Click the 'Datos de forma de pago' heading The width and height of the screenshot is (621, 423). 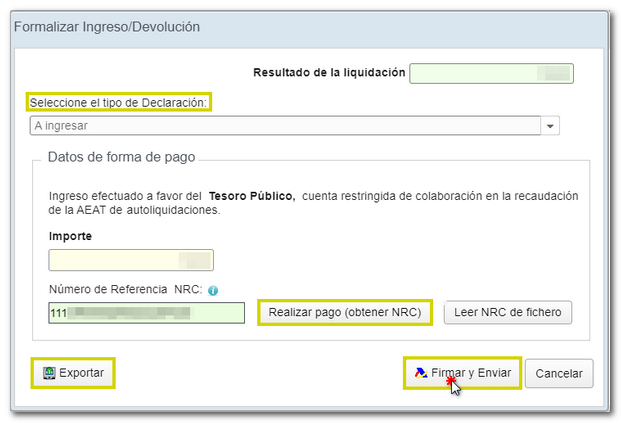[121, 157]
